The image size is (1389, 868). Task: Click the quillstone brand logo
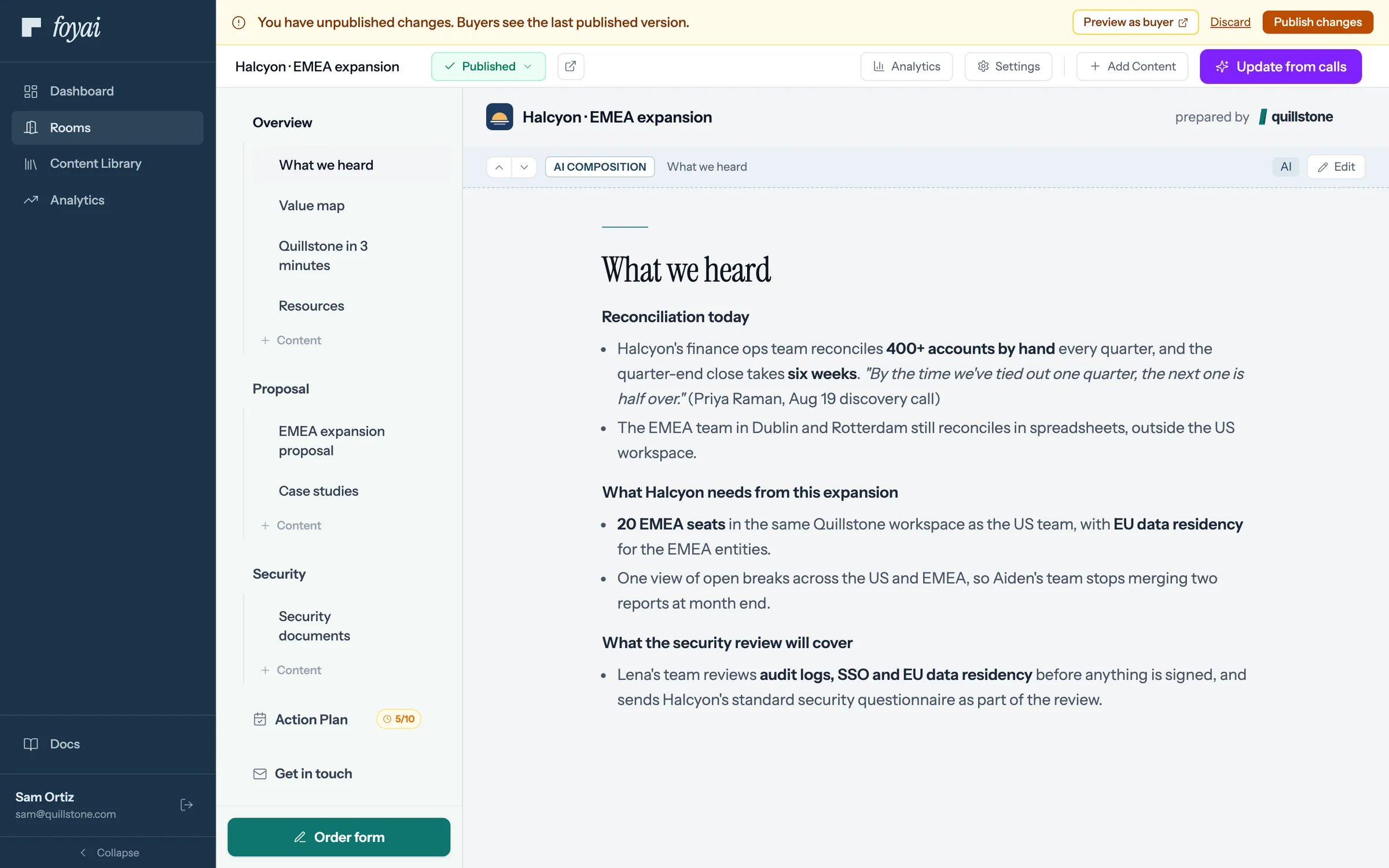coord(1296,117)
